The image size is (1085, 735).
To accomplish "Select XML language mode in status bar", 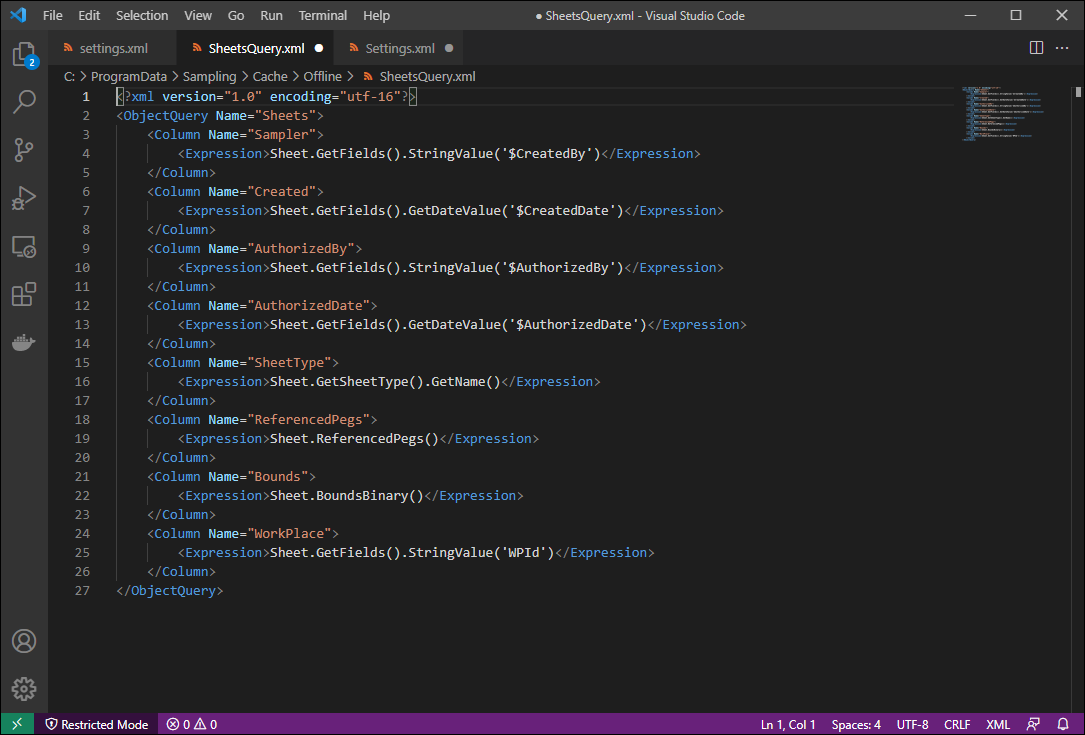I will [998, 724].
